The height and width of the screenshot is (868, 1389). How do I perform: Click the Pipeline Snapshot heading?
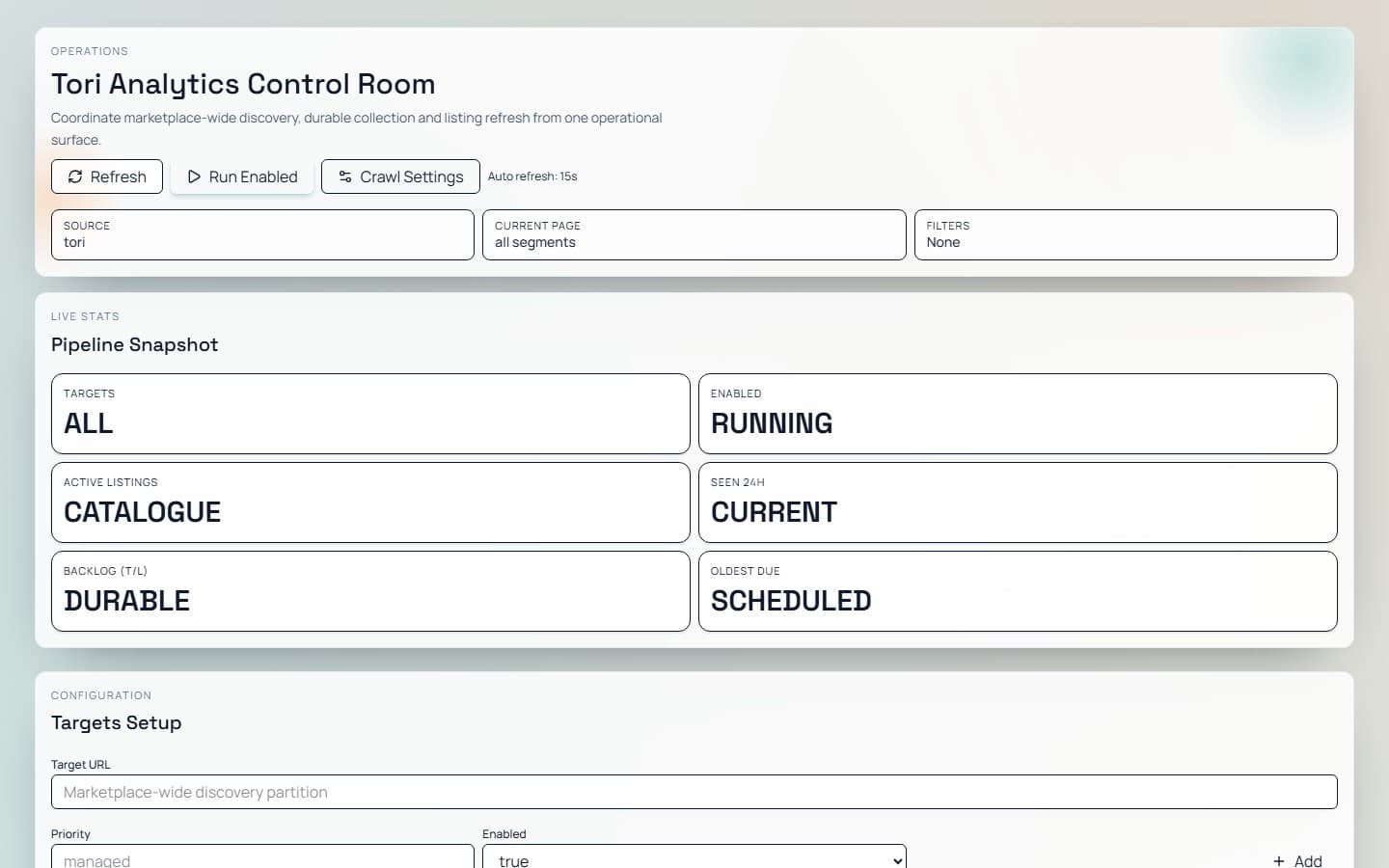coord(134,344)
